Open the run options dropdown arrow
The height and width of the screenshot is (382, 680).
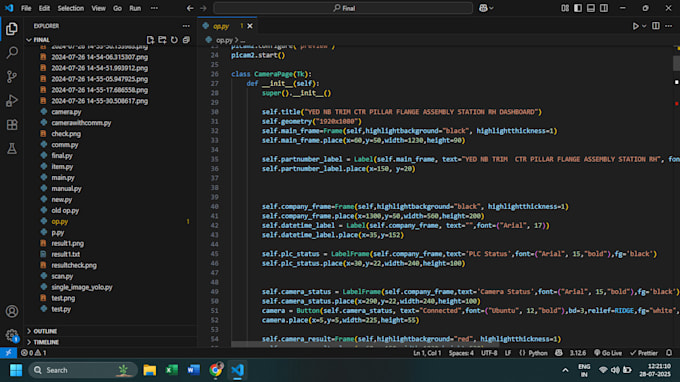pos(644,26)
